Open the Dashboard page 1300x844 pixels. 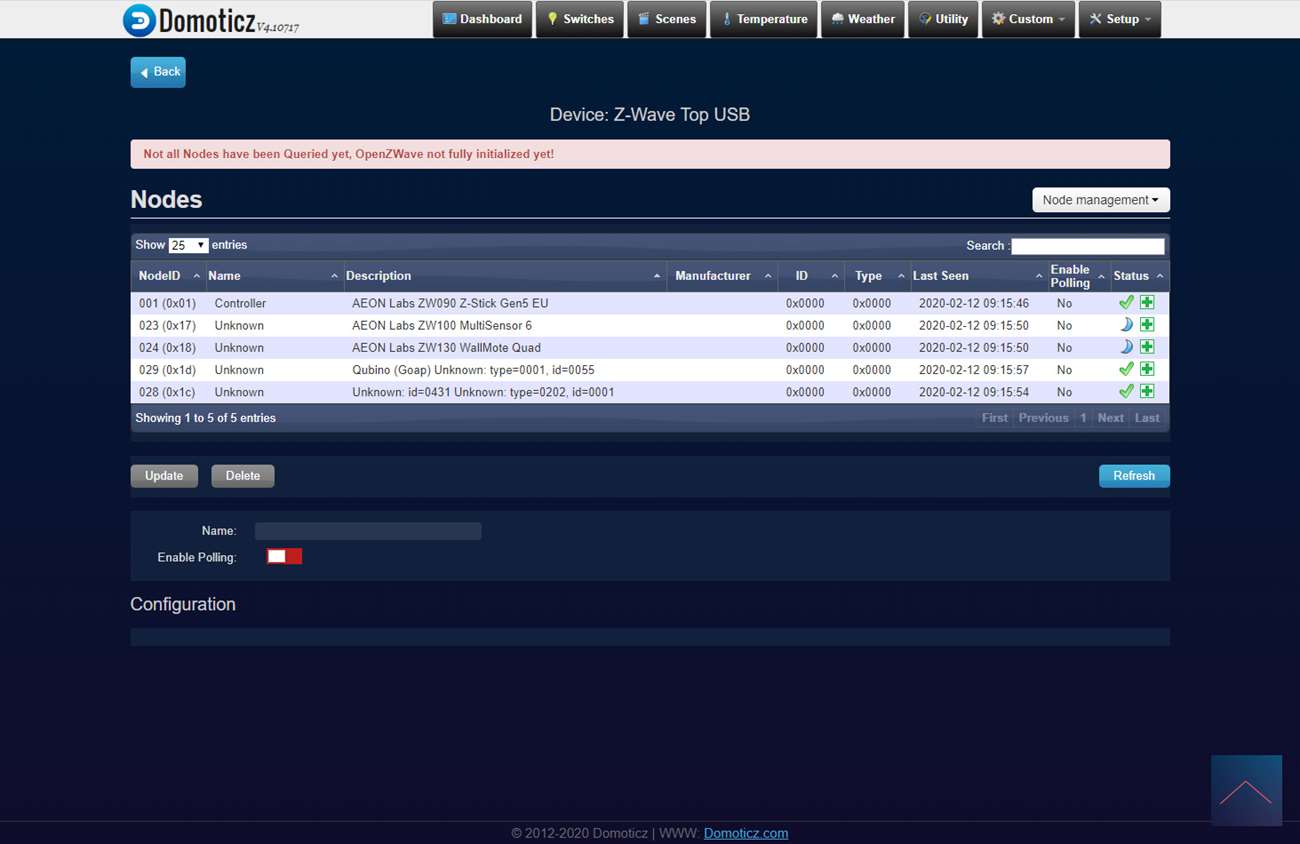(482, 19)
